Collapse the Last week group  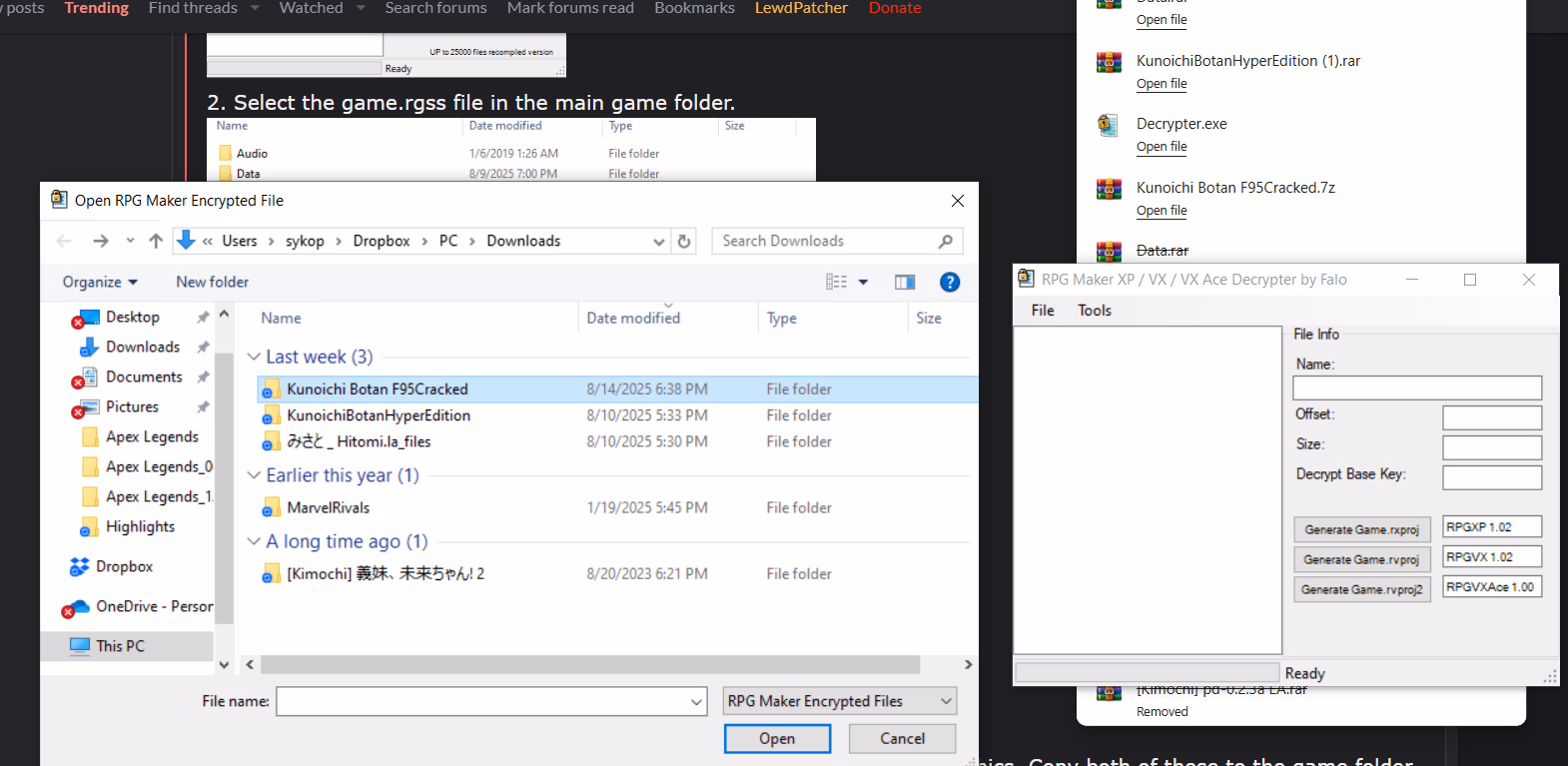pos(254,358)
